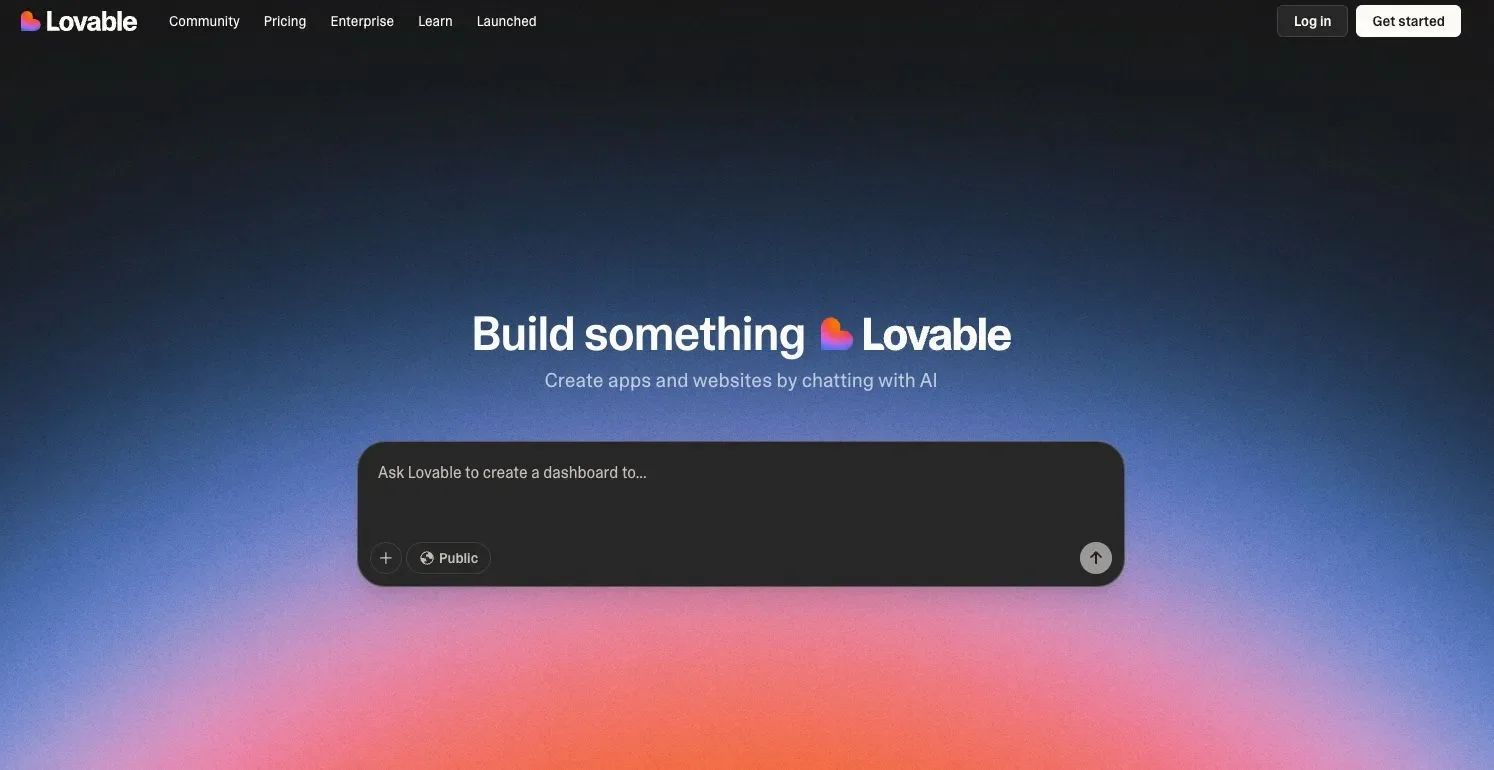Open the Community page

coord(204,21)
